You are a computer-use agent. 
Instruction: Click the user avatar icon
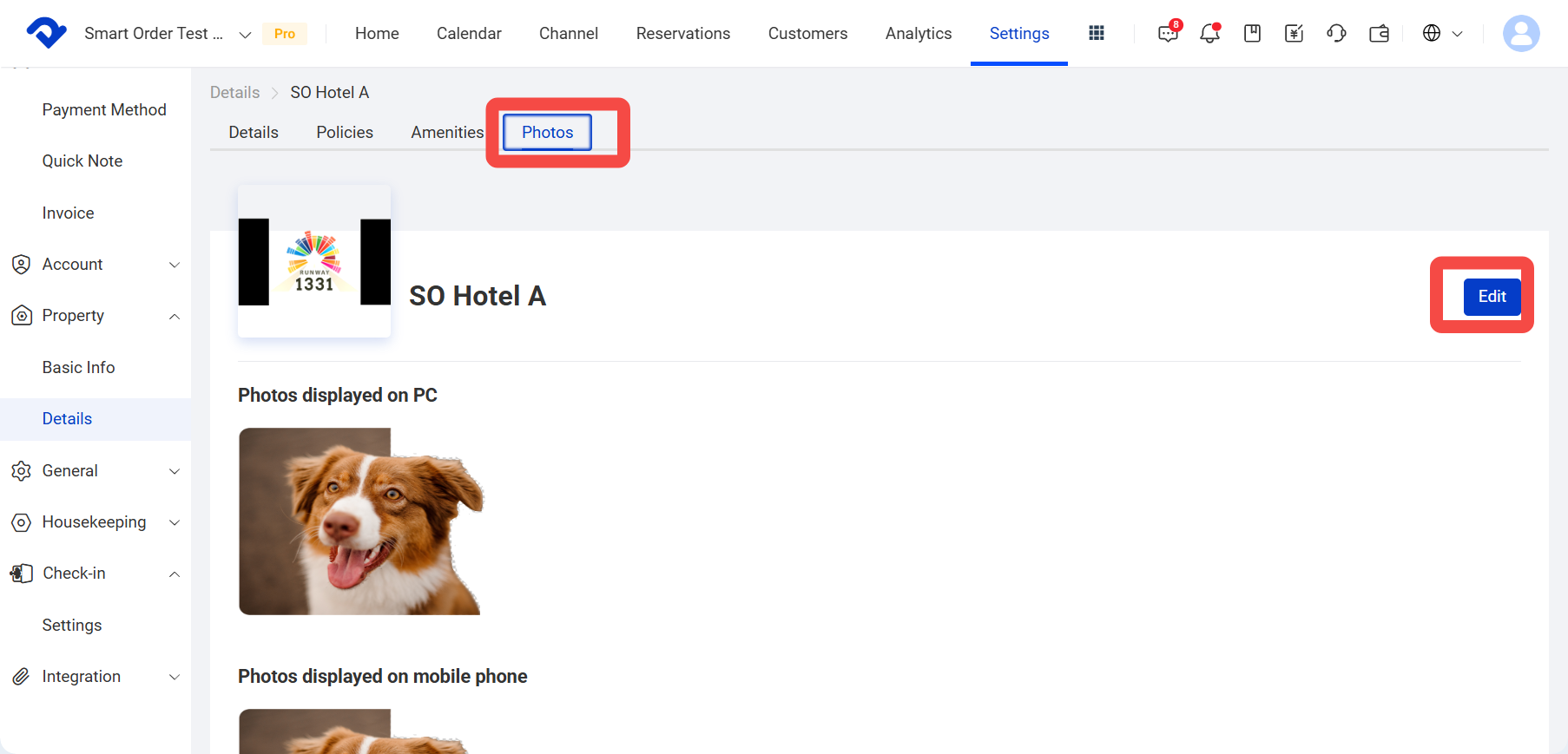1521,33
